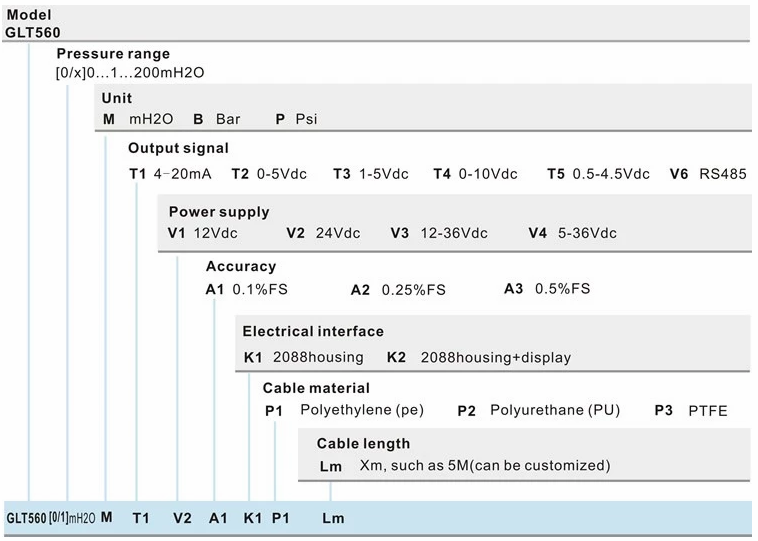Select the '0-10Vdc' output value

(x=488, y=174)
